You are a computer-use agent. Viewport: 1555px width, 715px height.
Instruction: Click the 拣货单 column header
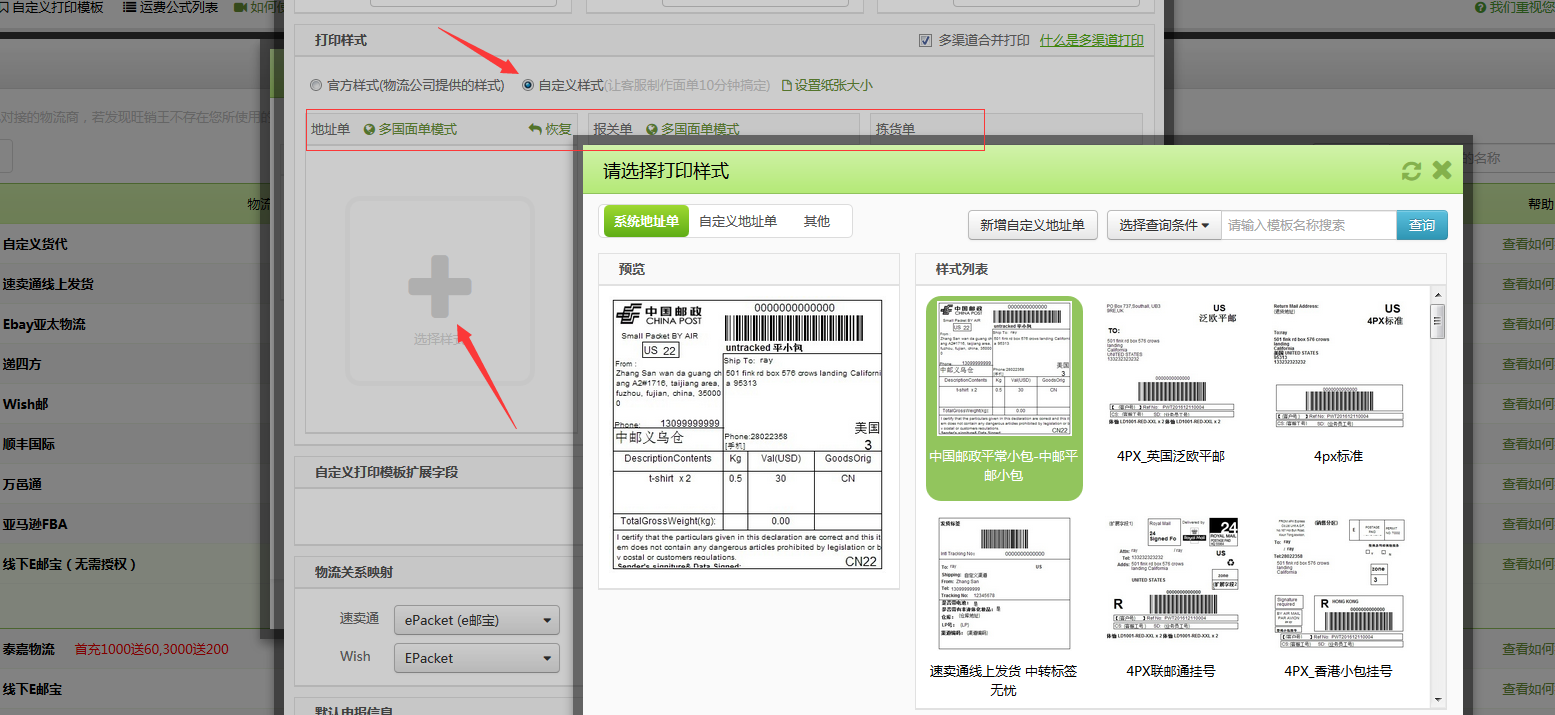(x=896, y=130)
